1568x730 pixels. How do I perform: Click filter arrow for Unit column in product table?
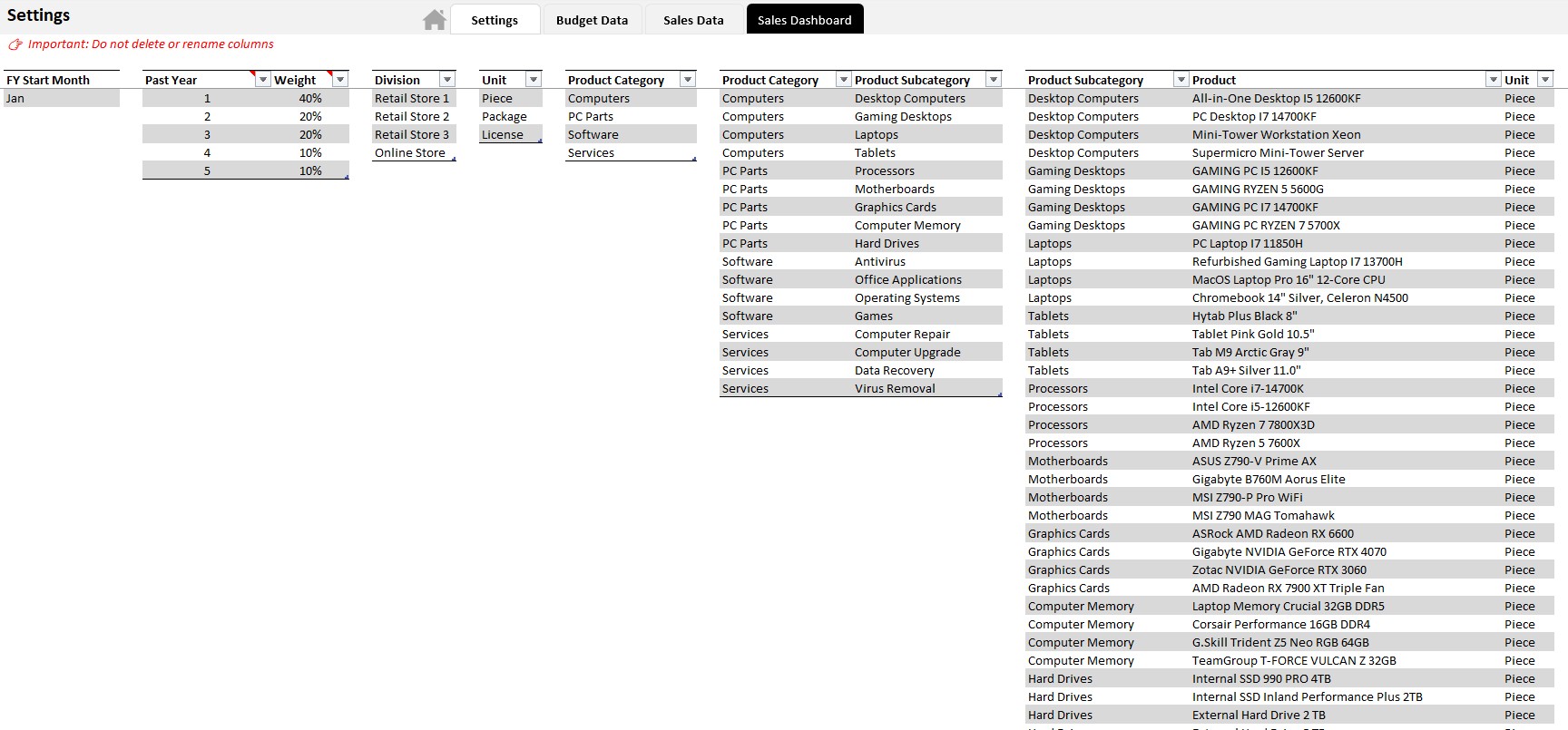point(1546,80)
